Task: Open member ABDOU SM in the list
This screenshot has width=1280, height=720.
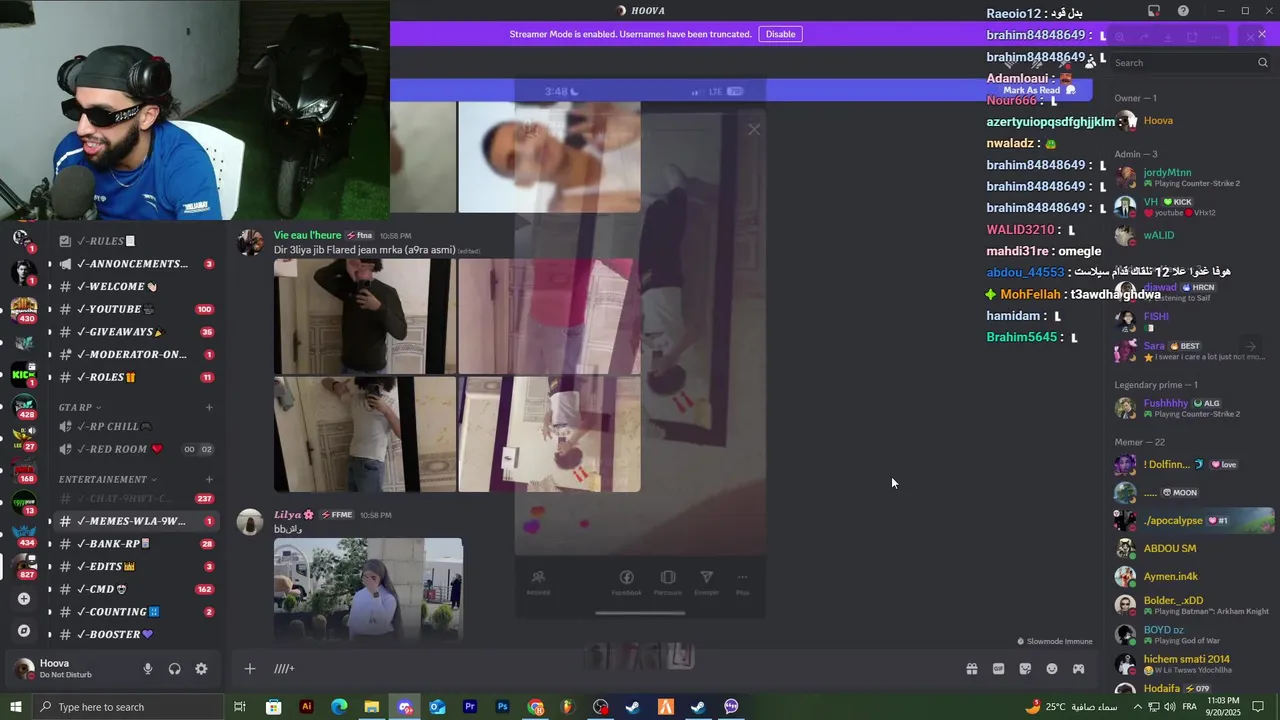Action: pos(1191,549)
